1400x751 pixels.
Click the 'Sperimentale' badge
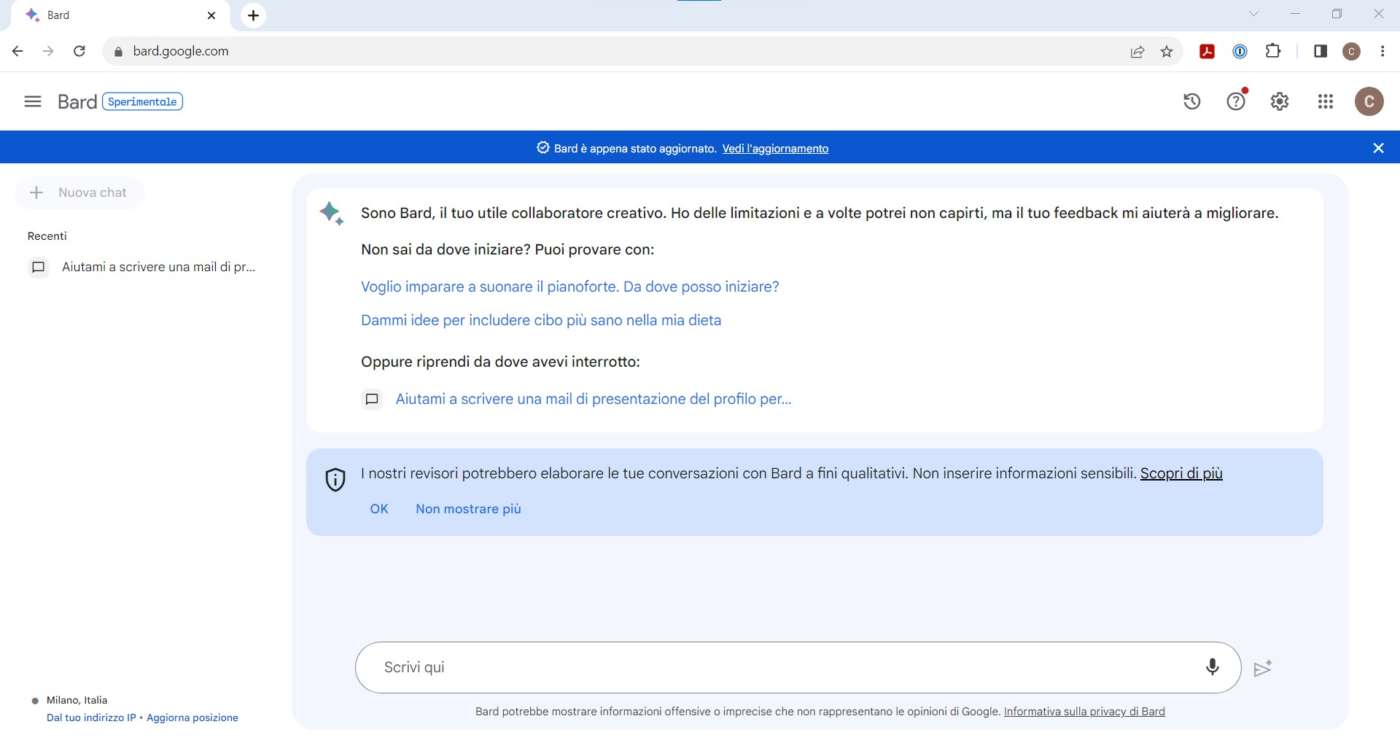click(142, 102)
